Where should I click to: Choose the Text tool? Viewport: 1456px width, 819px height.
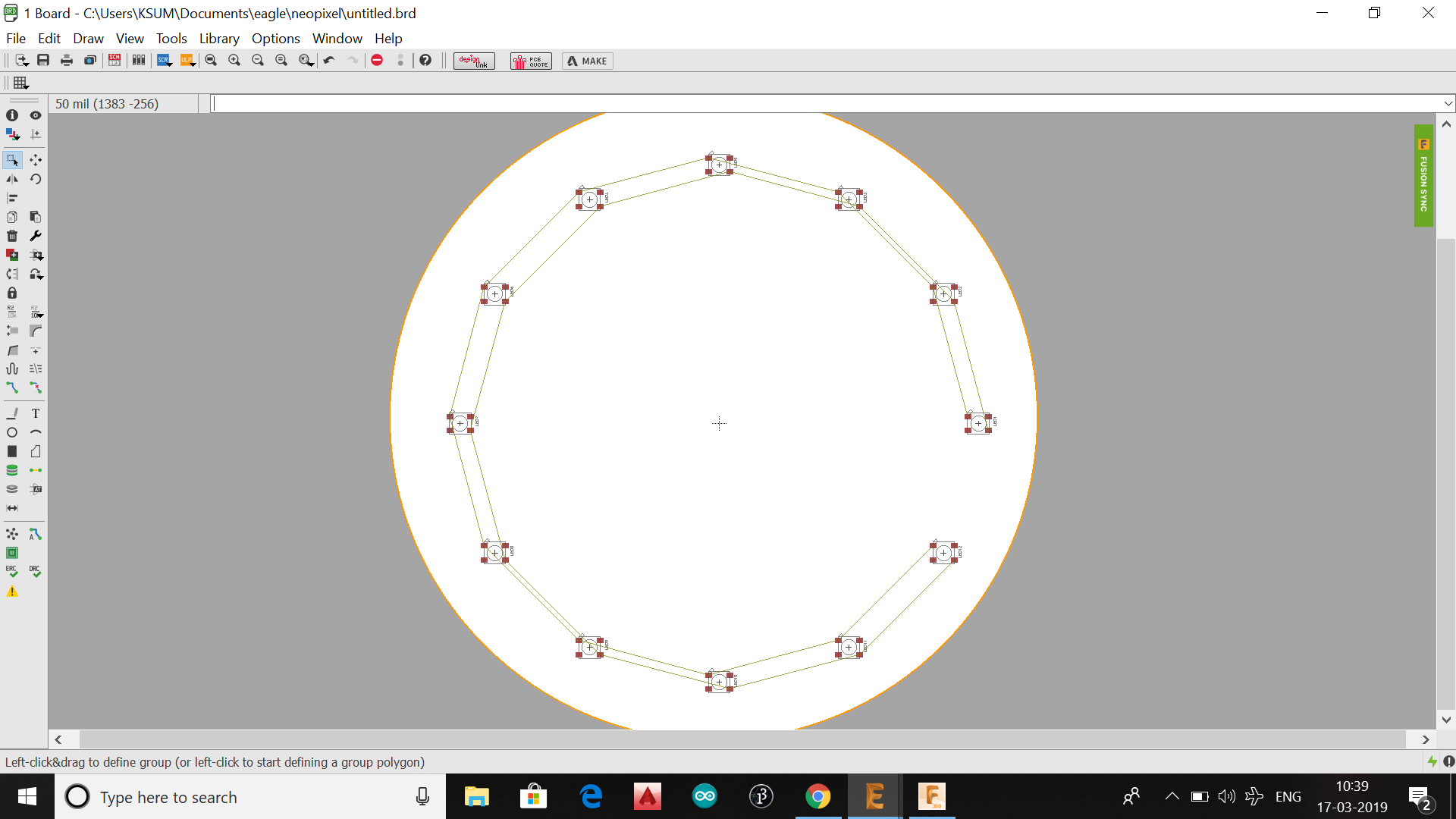[36, 413]
